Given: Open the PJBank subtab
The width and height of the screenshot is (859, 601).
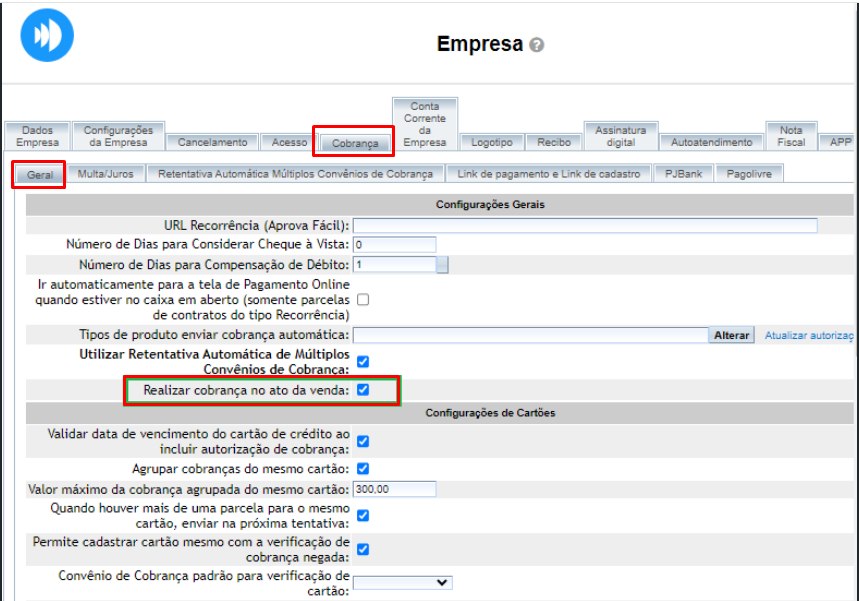Looking at the screenshot, I should pos(683,174).
